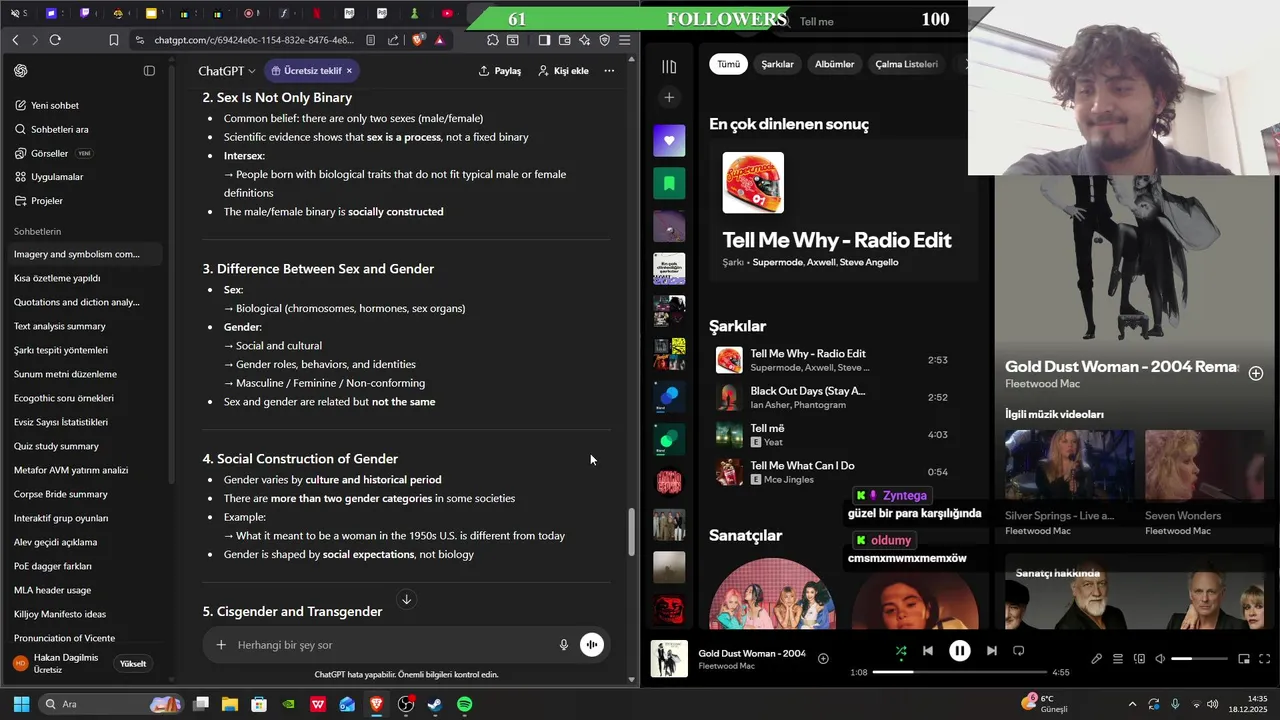Click the Yükselt upgrade button

pyautogui.click(x=133, y=663)
